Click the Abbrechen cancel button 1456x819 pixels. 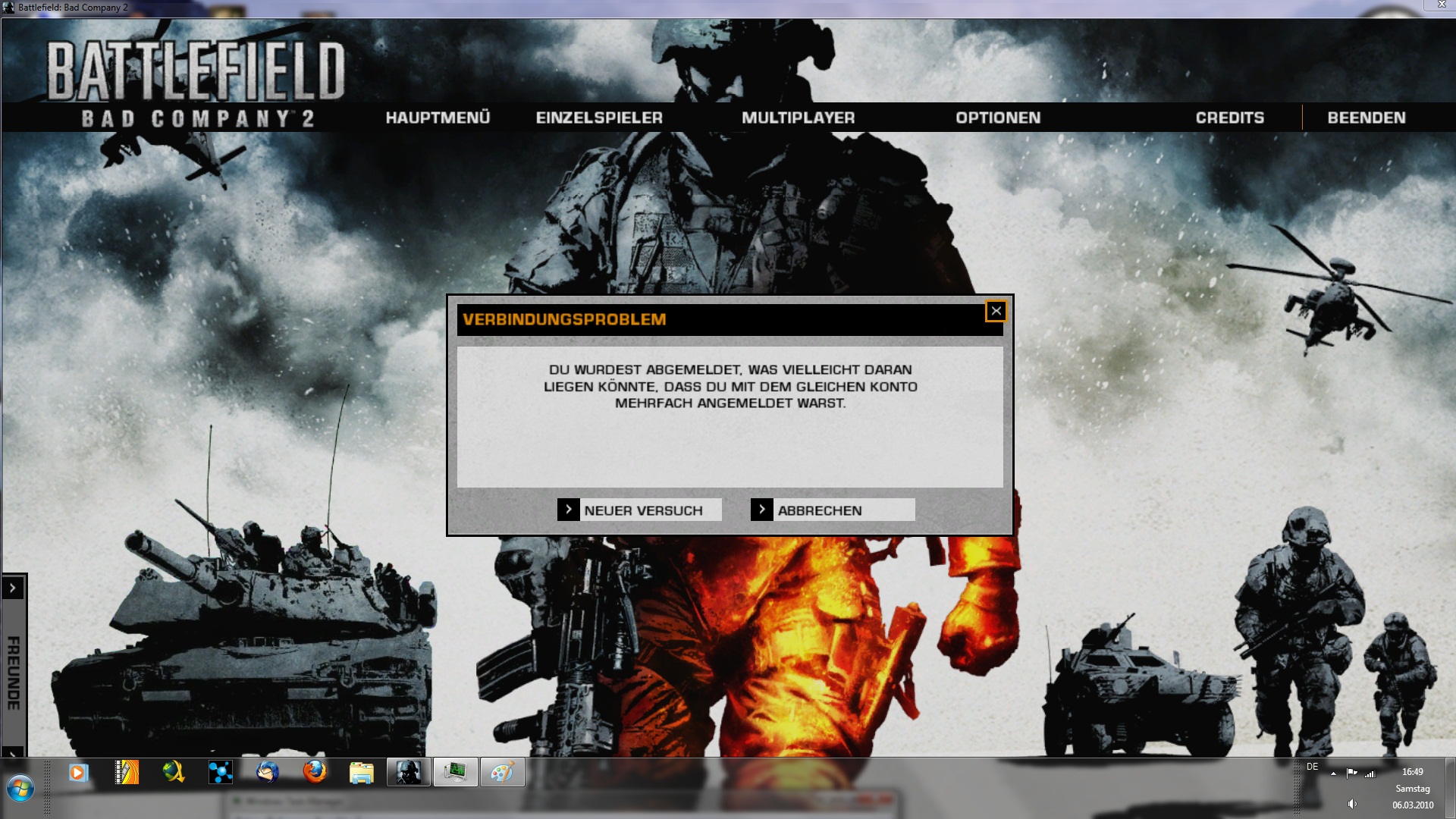[833, 510]
